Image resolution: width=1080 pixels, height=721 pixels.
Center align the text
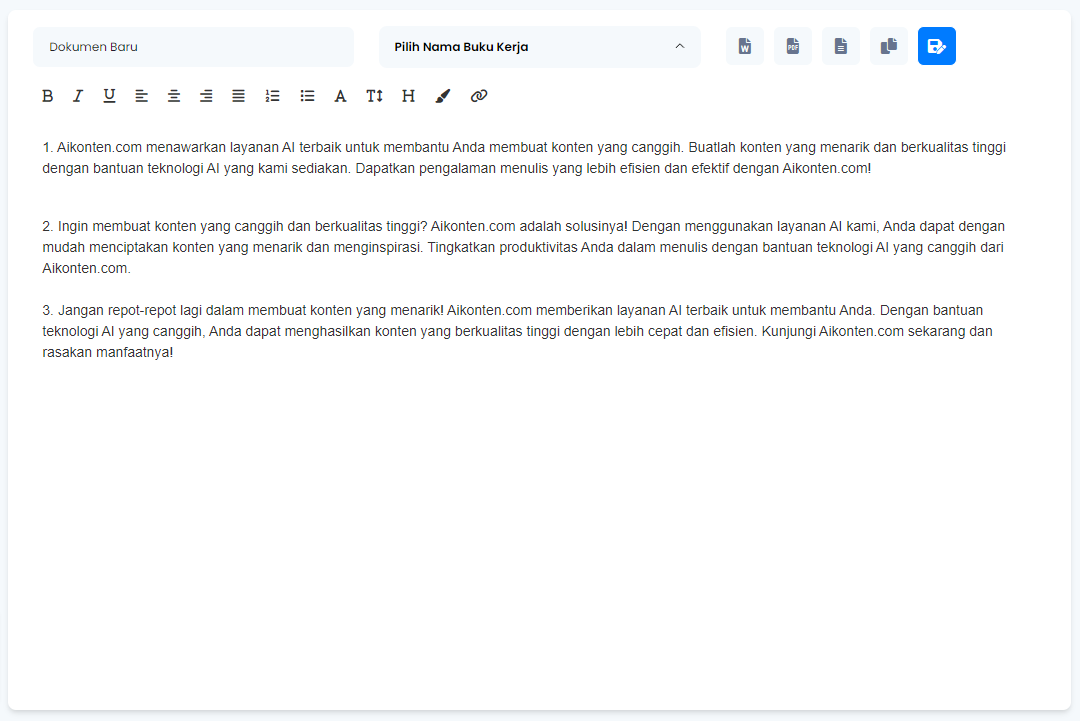click(174, 96)
